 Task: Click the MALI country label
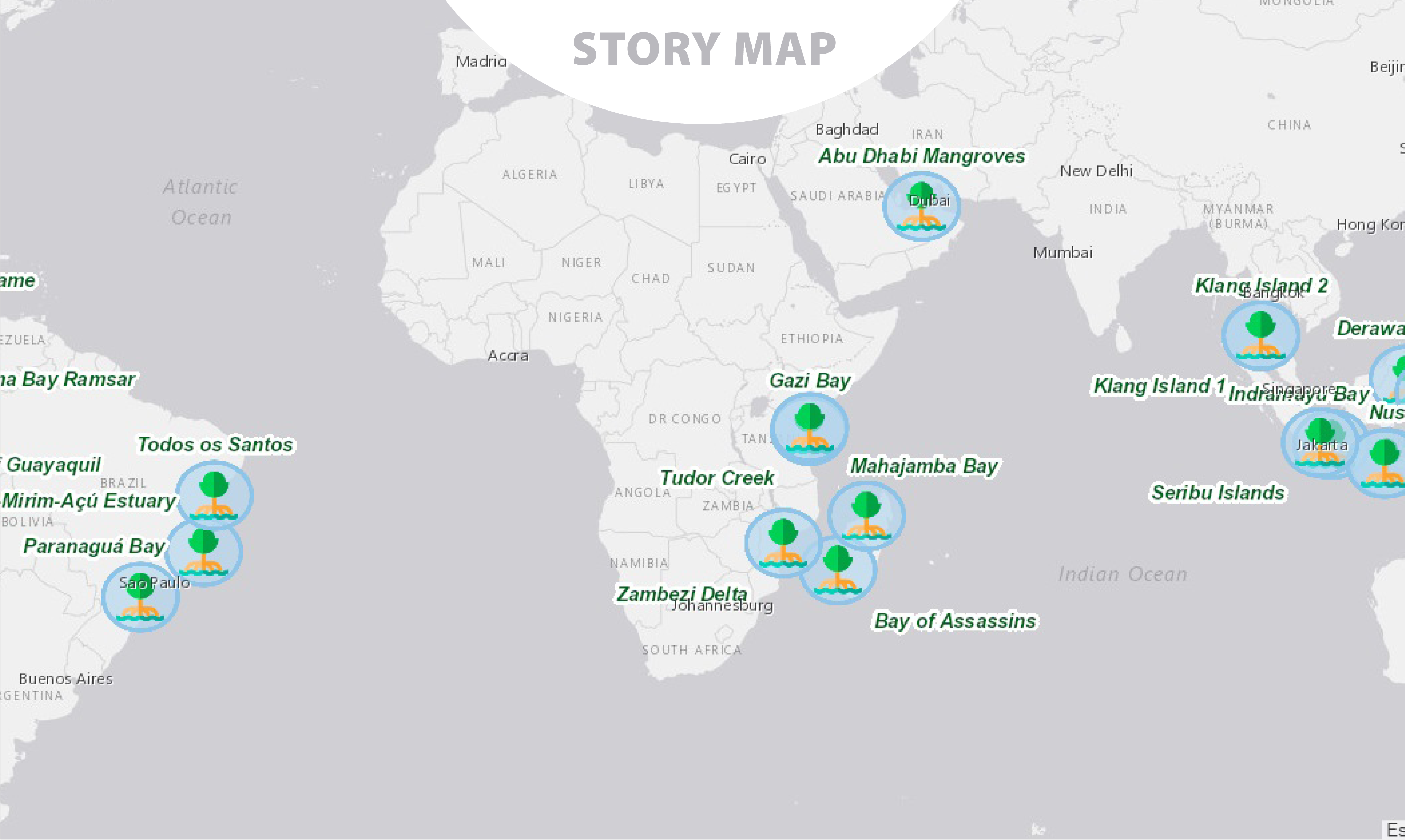488,263
